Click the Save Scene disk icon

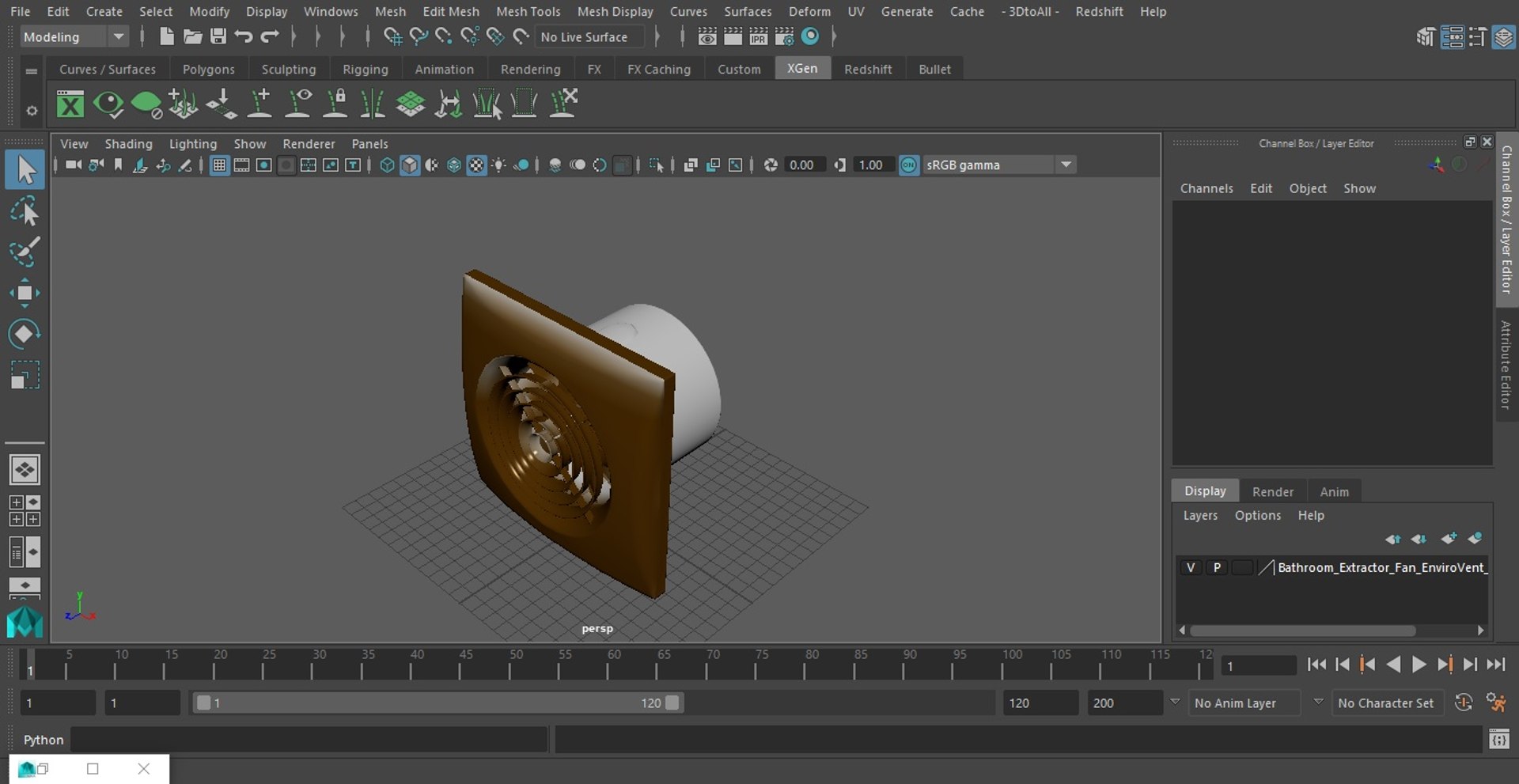[x=218, y=36]
